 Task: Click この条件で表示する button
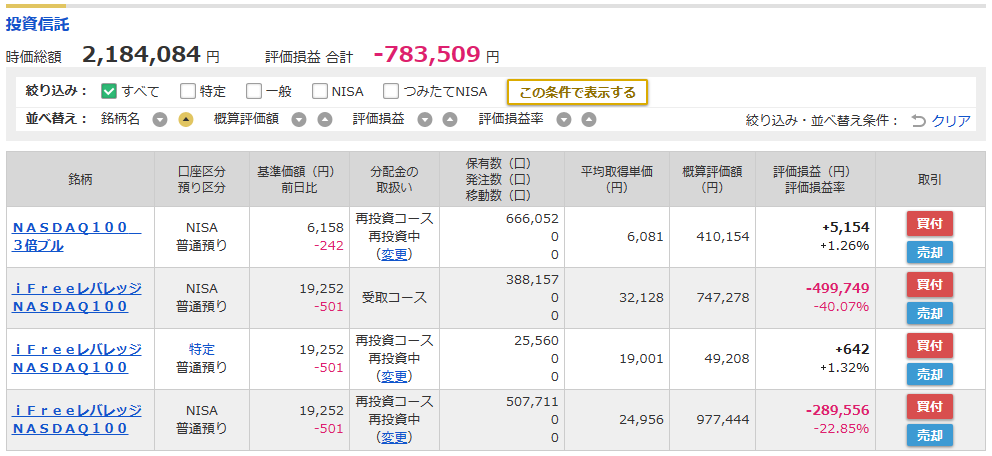point(577,92)
